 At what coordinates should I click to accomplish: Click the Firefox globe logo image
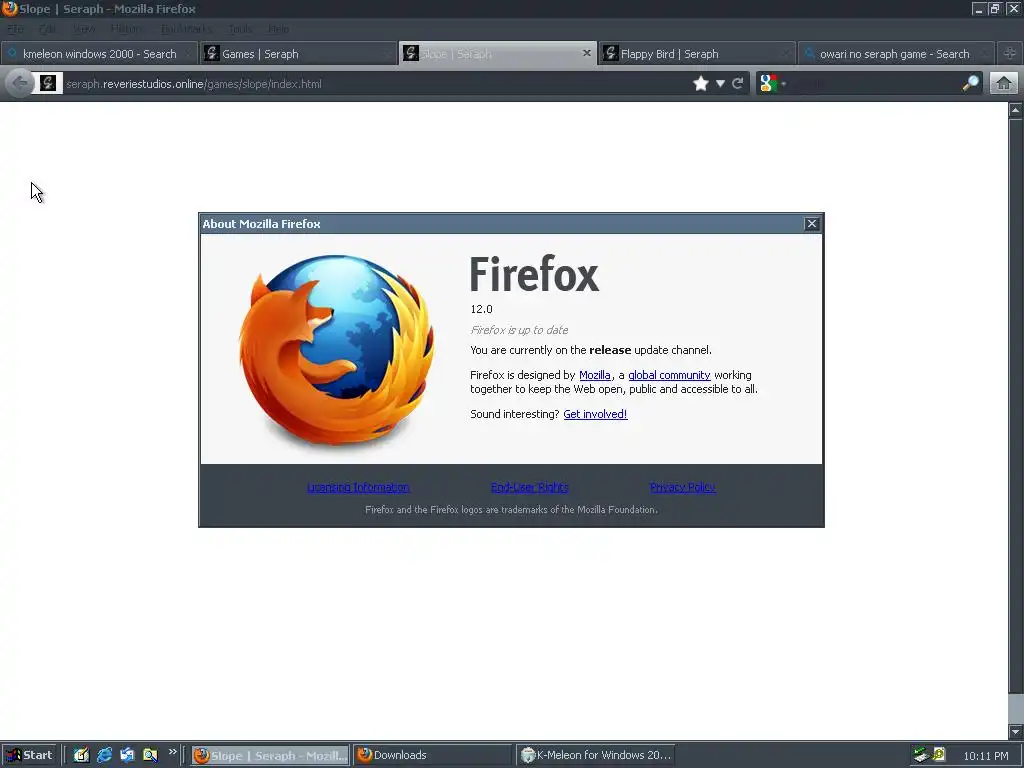pos(337,351)
